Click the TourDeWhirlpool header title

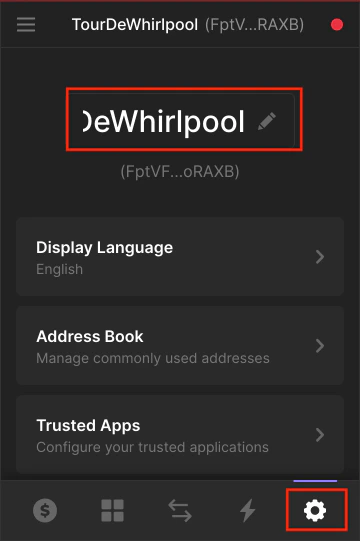135,25
